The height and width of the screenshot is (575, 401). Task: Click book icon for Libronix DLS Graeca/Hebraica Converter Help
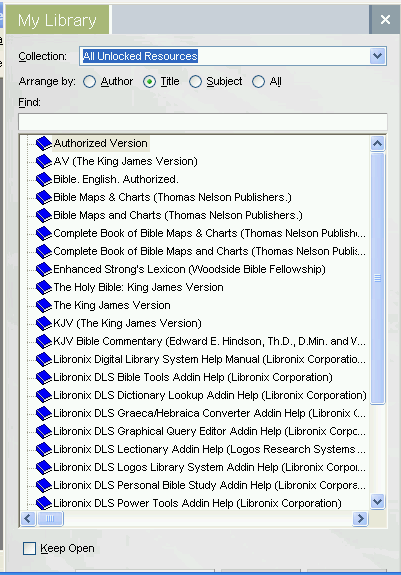pyautogui.click(x=44, y=413)
